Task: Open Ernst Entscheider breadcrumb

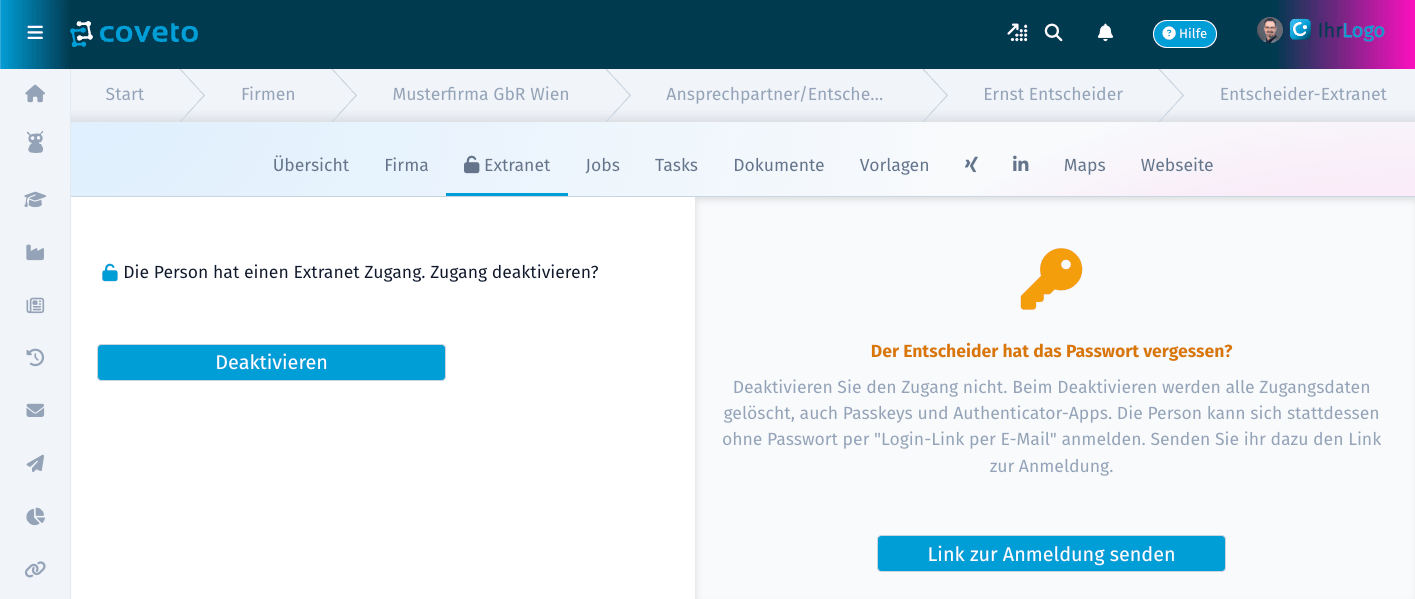Action: pyautogui.click(x=1053, y=94)
